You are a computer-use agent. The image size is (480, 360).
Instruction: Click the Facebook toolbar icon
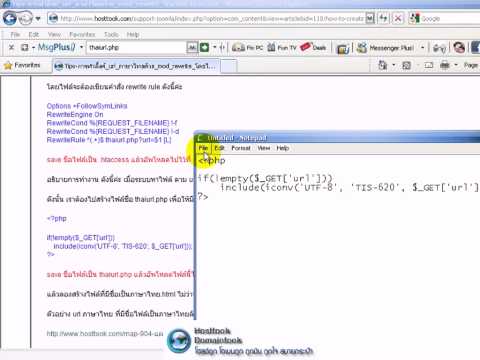pos(476,48)
